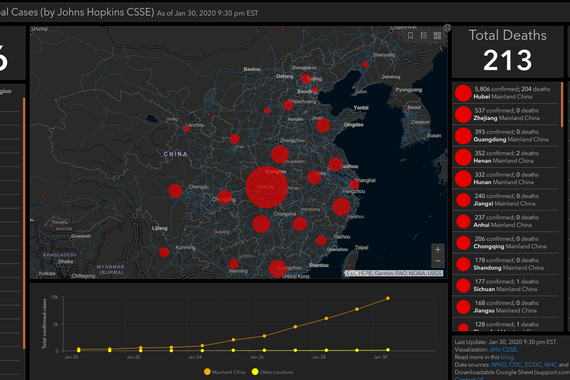Click the orange scrollbar of the deaths list
This screenshot has height=380, width=570.
[562, 105]
